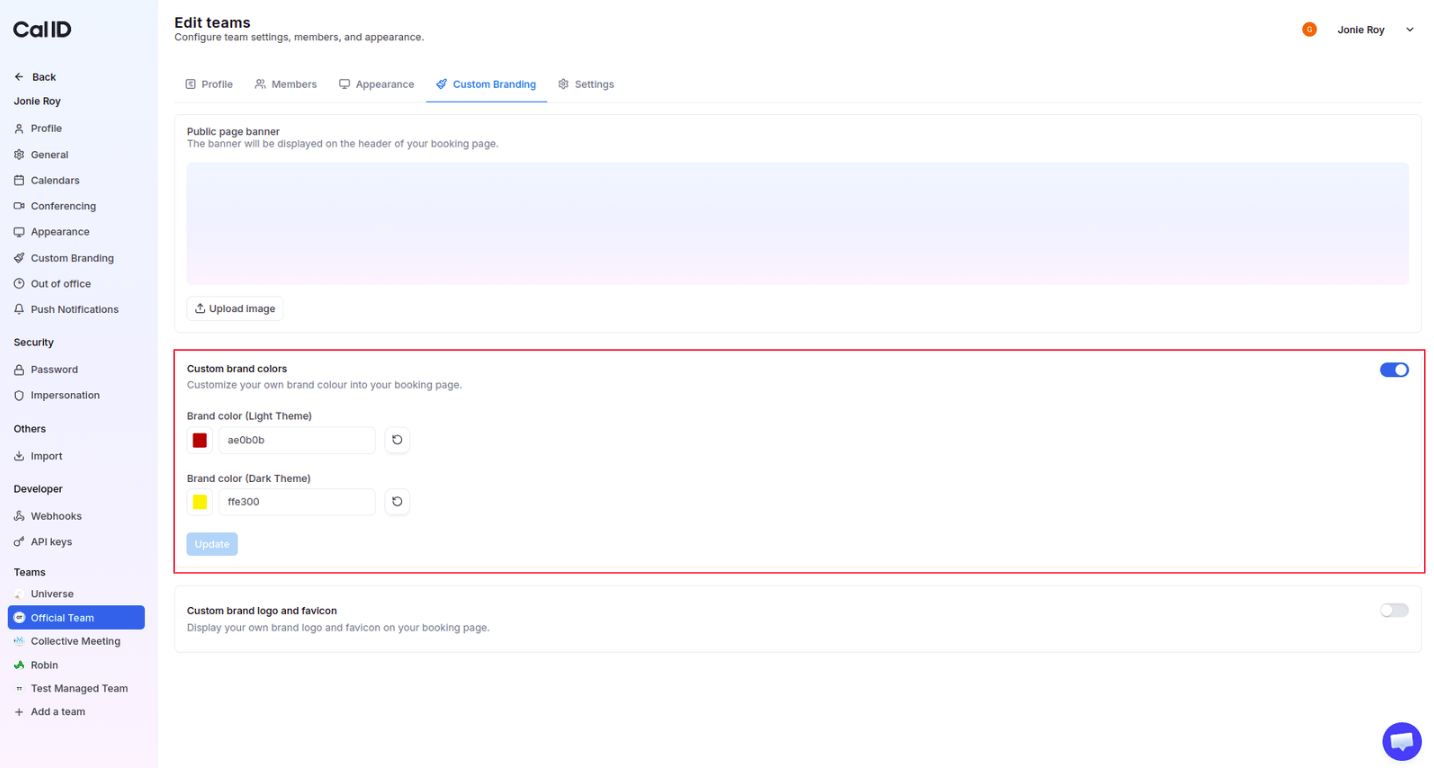This screenshot has height=768, width=1434.
Task: Click the Security section label
Action: click(x=34, y=343)
